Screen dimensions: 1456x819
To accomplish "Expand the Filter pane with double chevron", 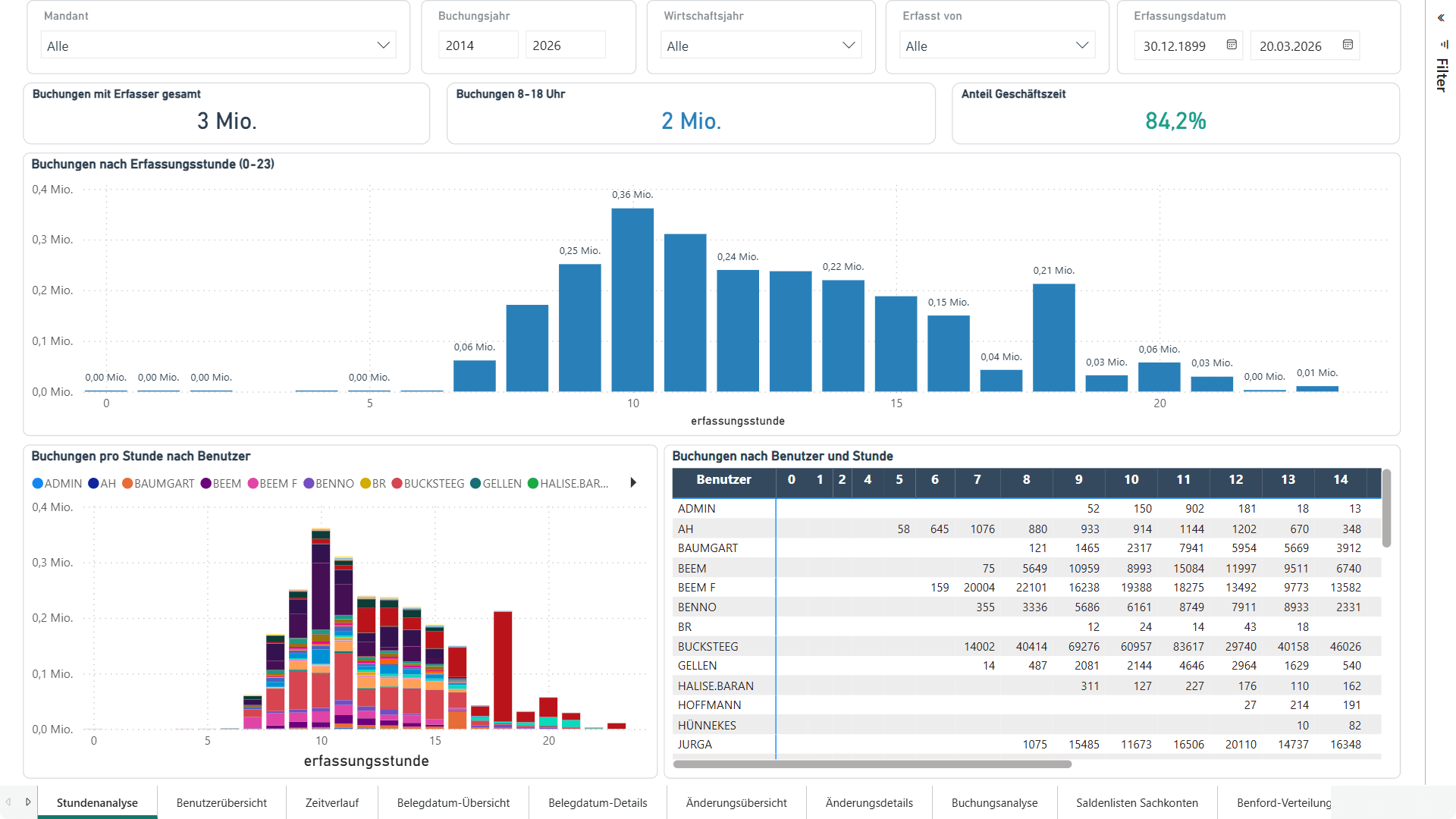I will coord(1441,17).
